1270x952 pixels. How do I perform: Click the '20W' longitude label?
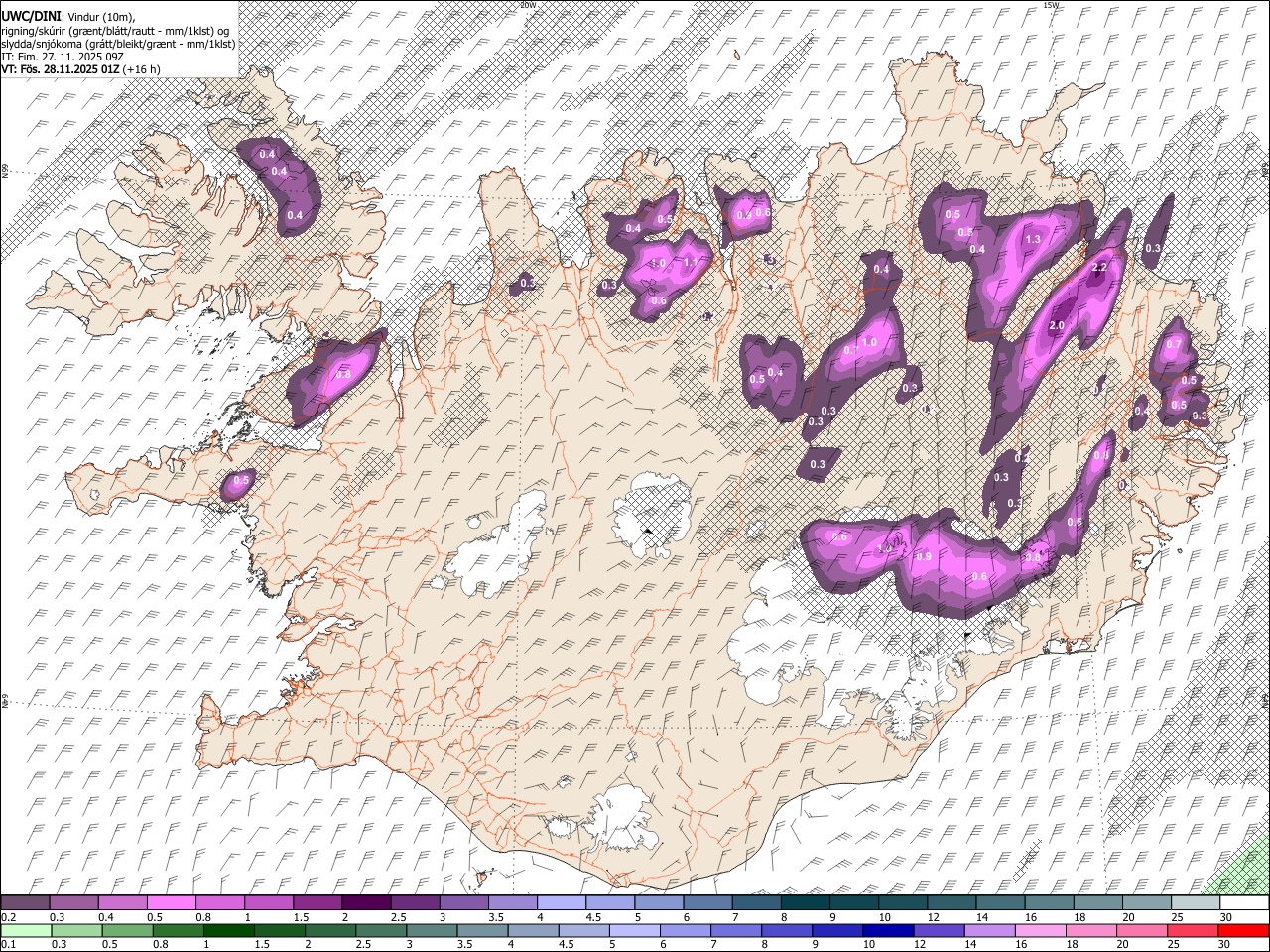click(x=527, y=5)
